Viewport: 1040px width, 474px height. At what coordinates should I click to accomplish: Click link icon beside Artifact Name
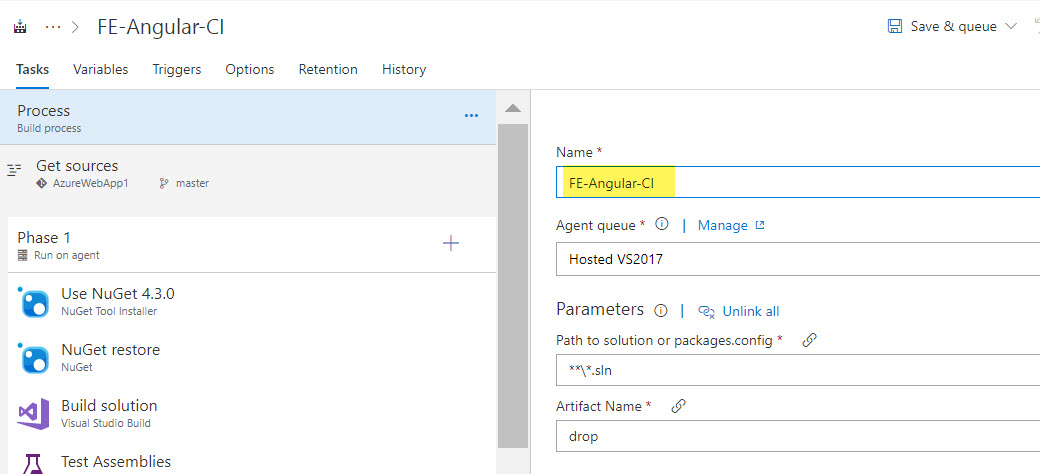point(678,406)
